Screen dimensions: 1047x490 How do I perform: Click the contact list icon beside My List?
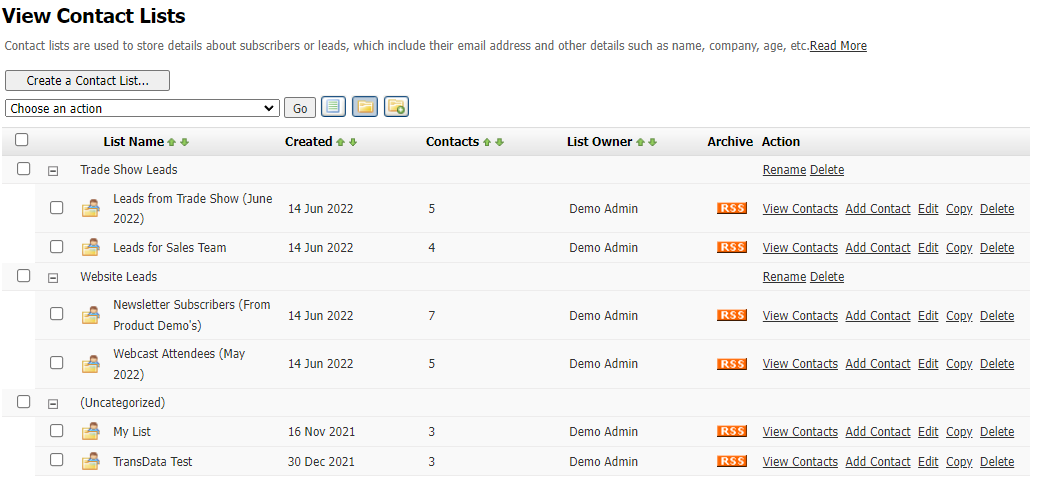pyautogui.click(x=91, y=432)
